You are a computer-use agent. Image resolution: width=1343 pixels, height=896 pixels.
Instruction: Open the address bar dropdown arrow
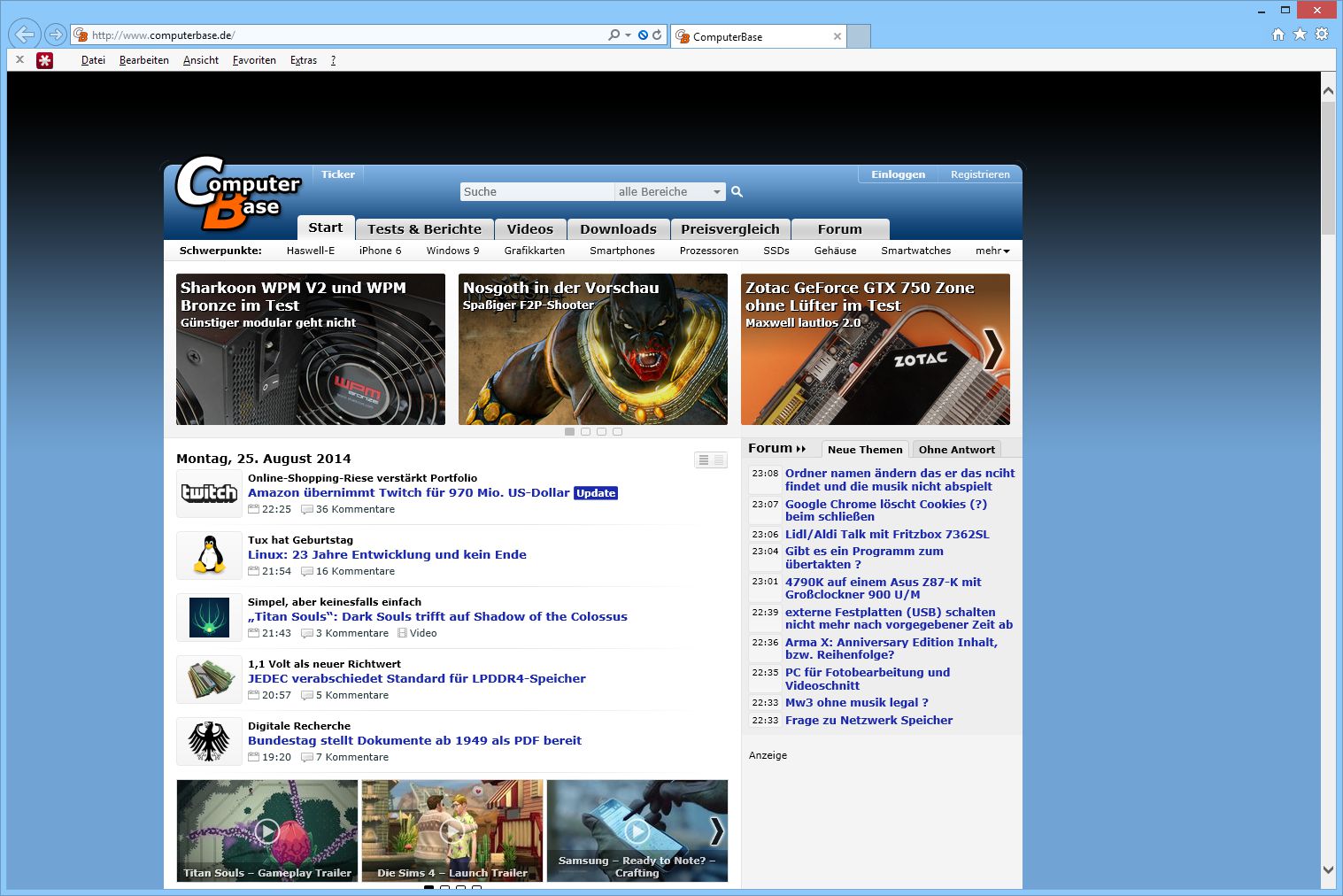coord(628,35)
